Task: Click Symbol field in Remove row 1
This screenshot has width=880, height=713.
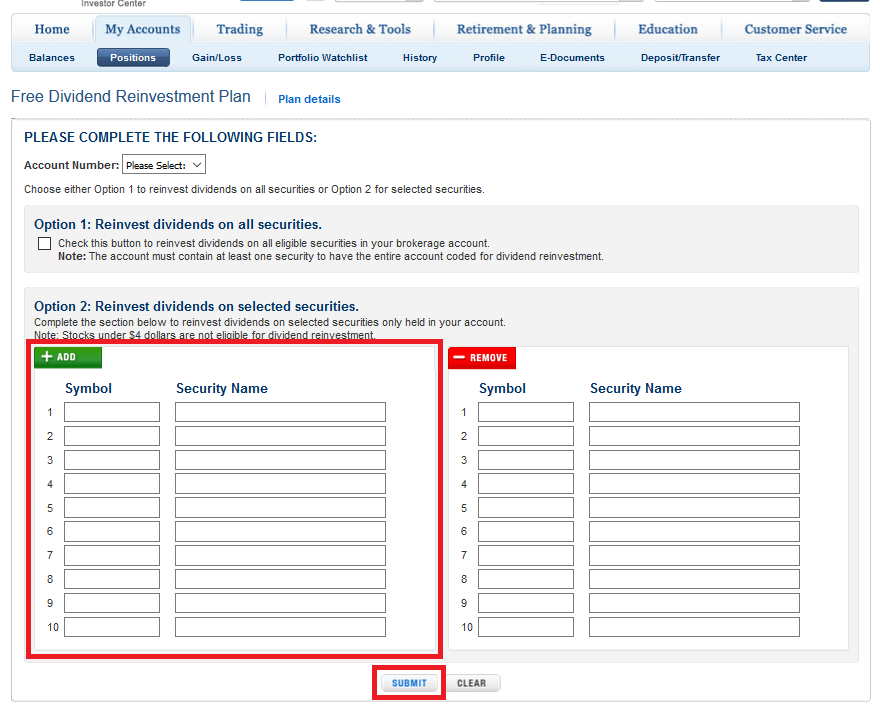Action: point(526,412)
